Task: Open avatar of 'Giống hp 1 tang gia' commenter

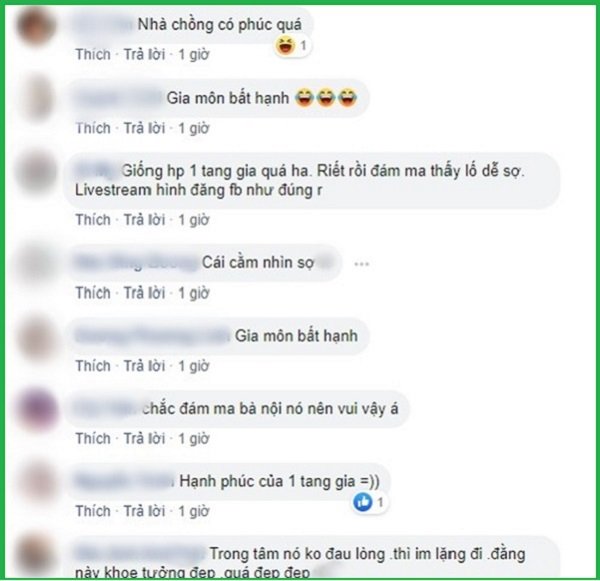Action: point(36,172)
